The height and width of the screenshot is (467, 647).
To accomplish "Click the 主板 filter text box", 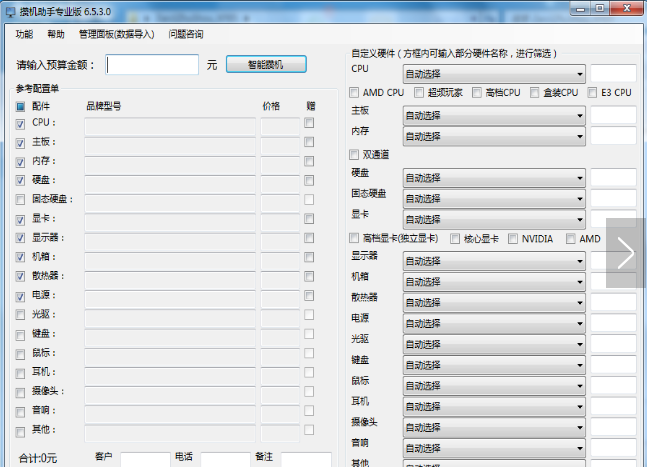I will point(613,115).
